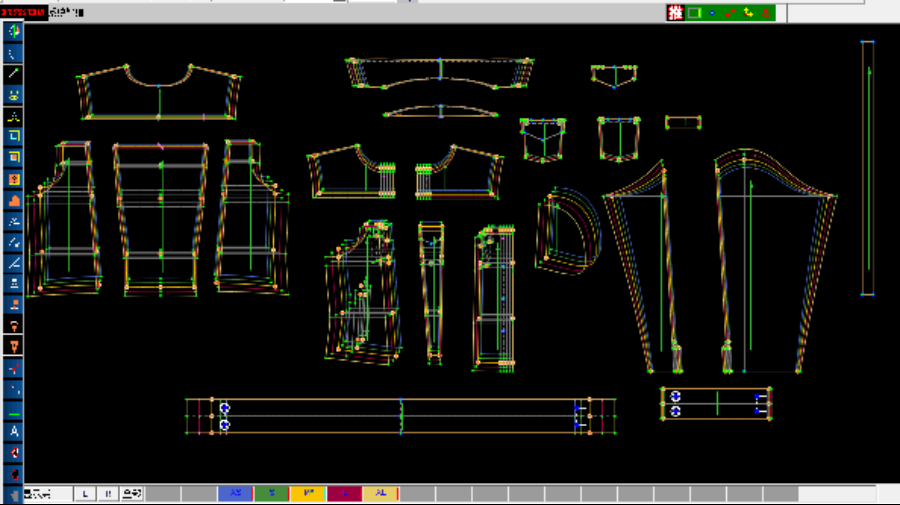This screenshot has height=505, width=900.
Task: Select the tan XL size swatch
Action: click(x=380, y=493)
